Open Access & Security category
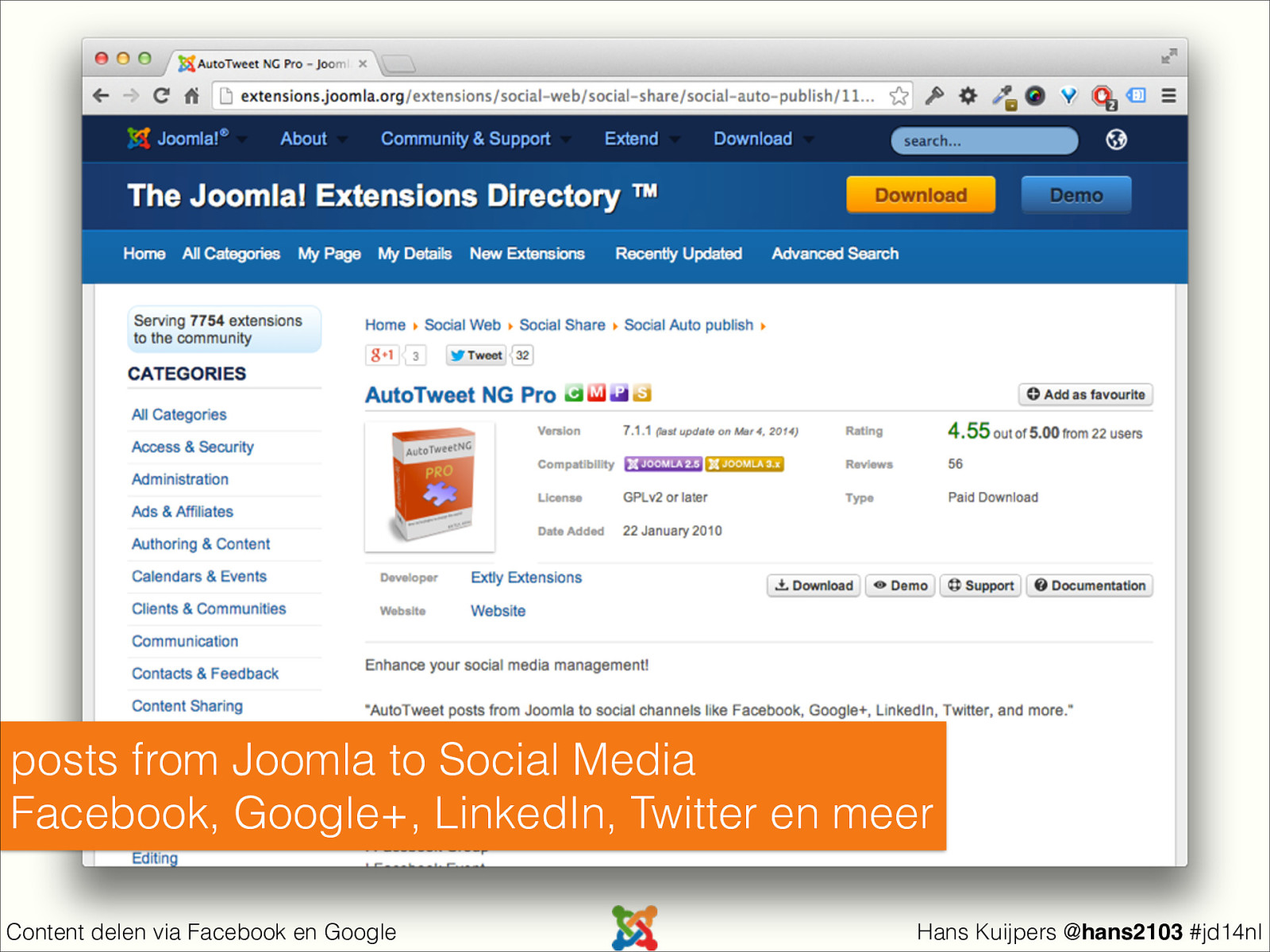The width and height of the screenshot is (1270, 952). [193, 447]
